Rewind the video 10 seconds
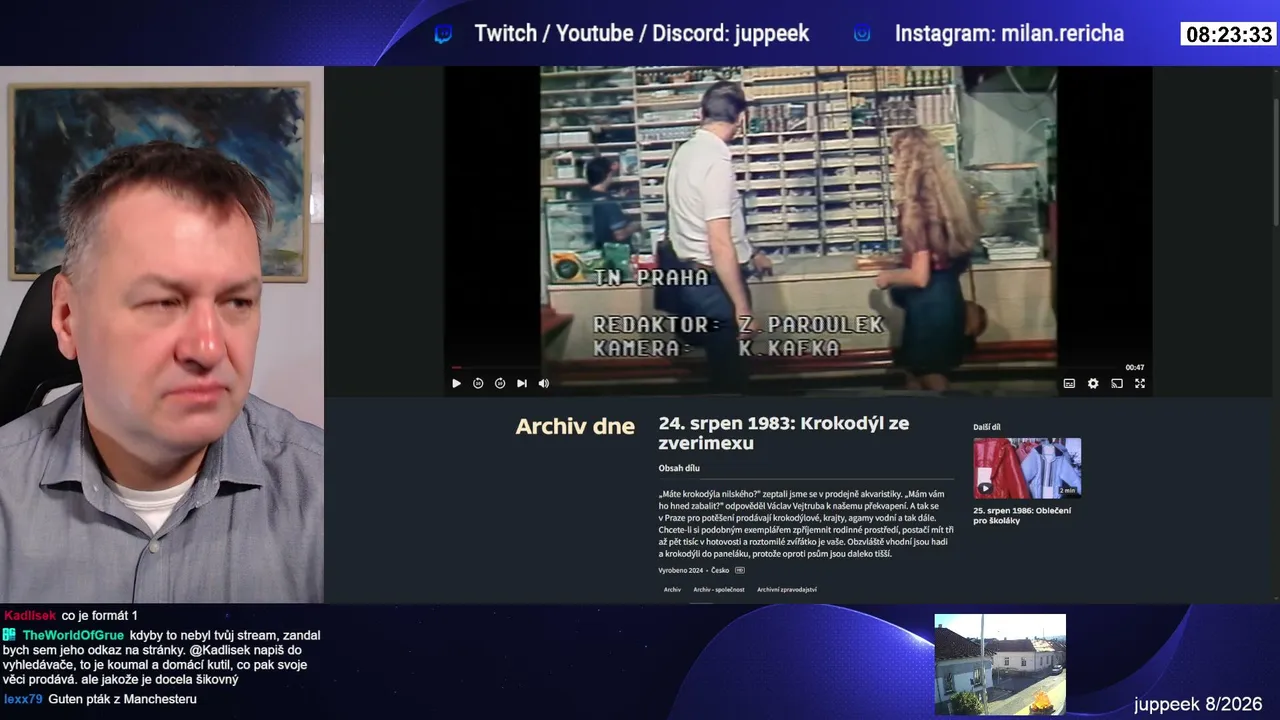Image resolution: width=1280 pixels, height=720 pixels. tap(478, 383)
